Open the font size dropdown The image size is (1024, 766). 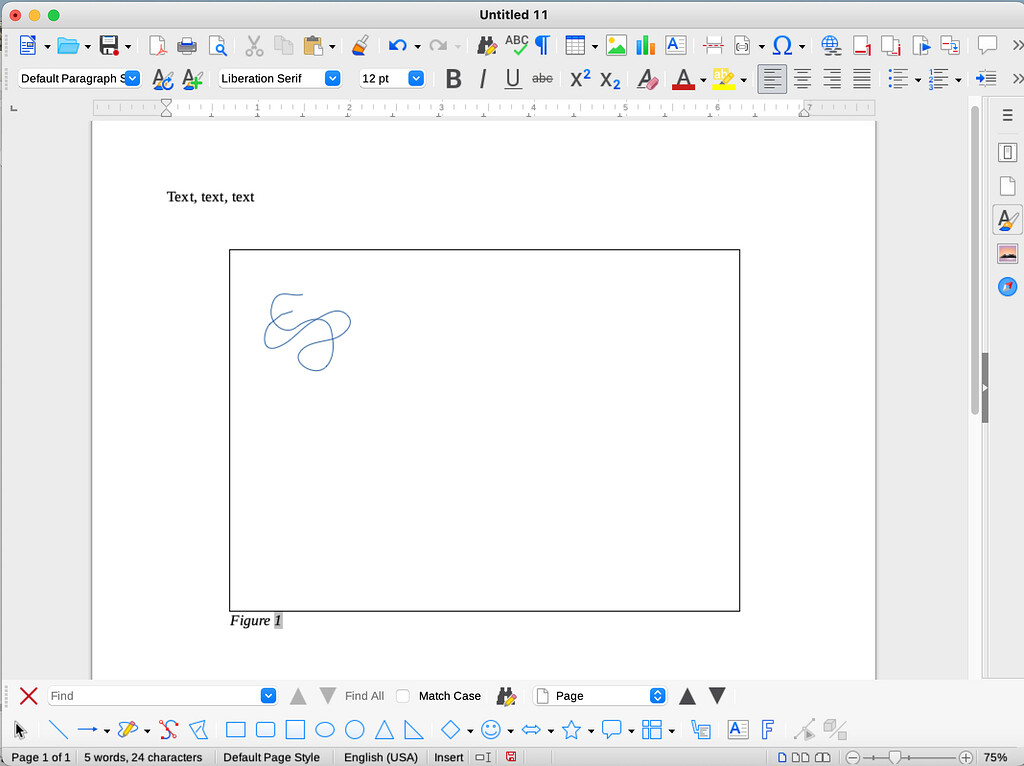tap(416, 78)
